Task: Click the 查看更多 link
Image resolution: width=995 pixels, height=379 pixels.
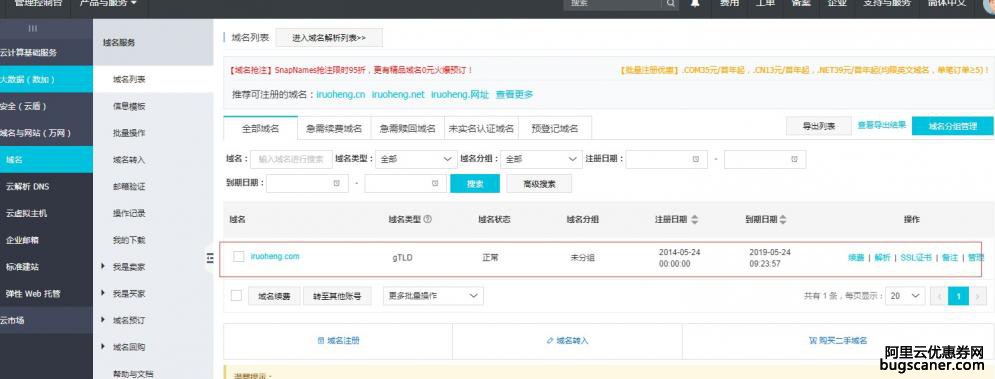Action: (514, 95)
